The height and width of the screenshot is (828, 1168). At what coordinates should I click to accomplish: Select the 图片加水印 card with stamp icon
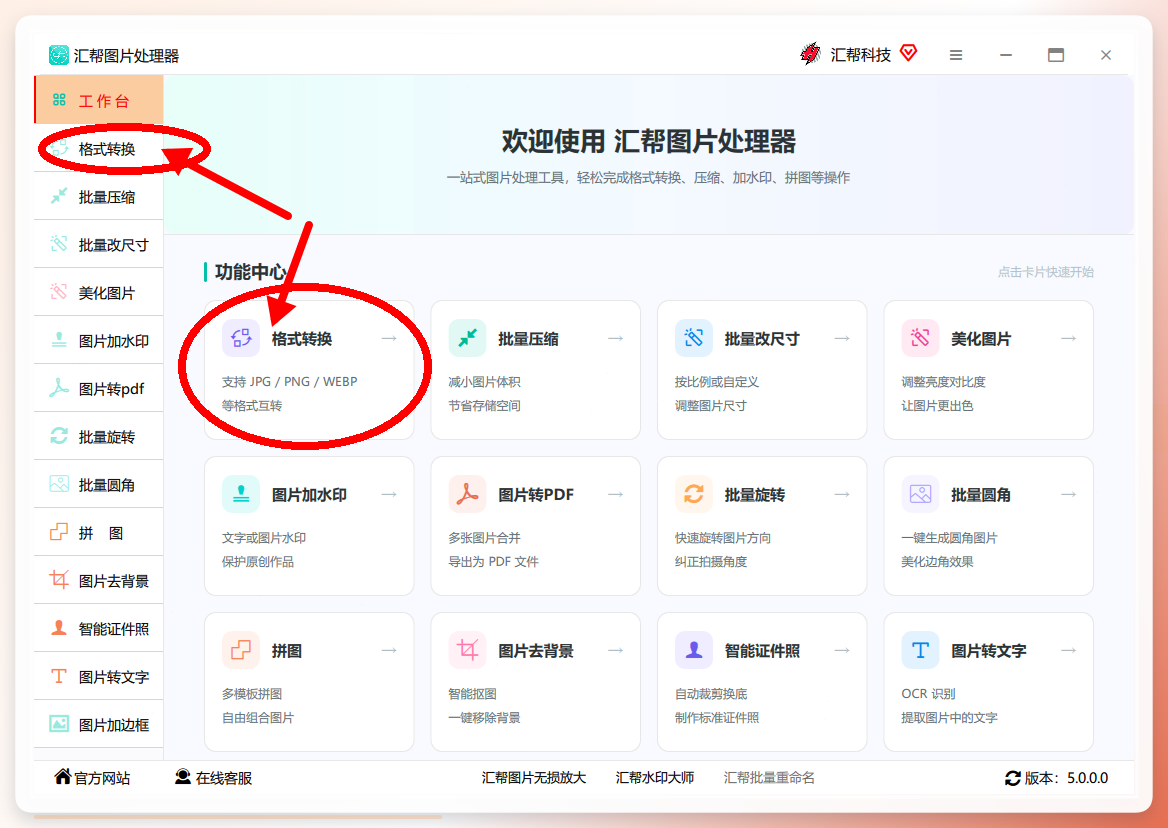(x=309, y=526)
